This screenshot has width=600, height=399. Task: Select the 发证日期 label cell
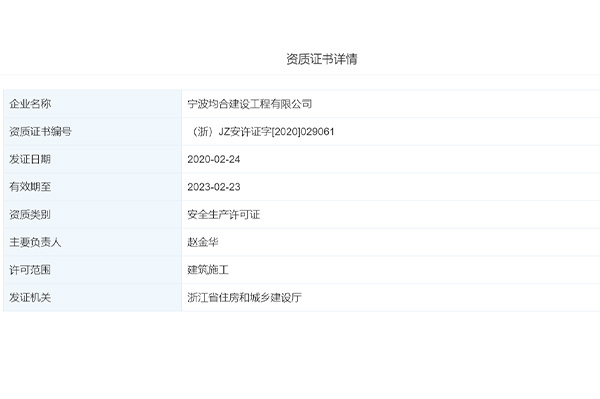tap(93, 159)
